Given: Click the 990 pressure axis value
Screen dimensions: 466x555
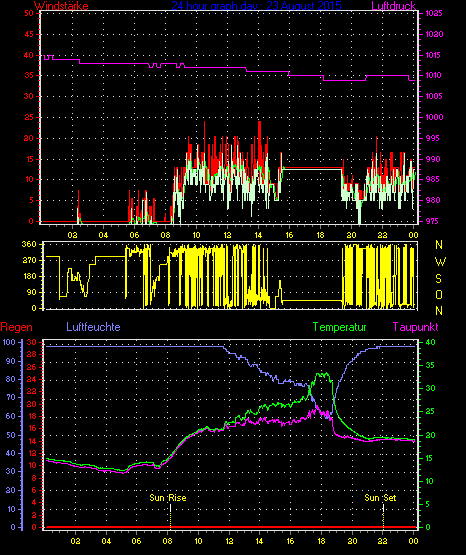Looking at the screenshot, I should point(433,159).
